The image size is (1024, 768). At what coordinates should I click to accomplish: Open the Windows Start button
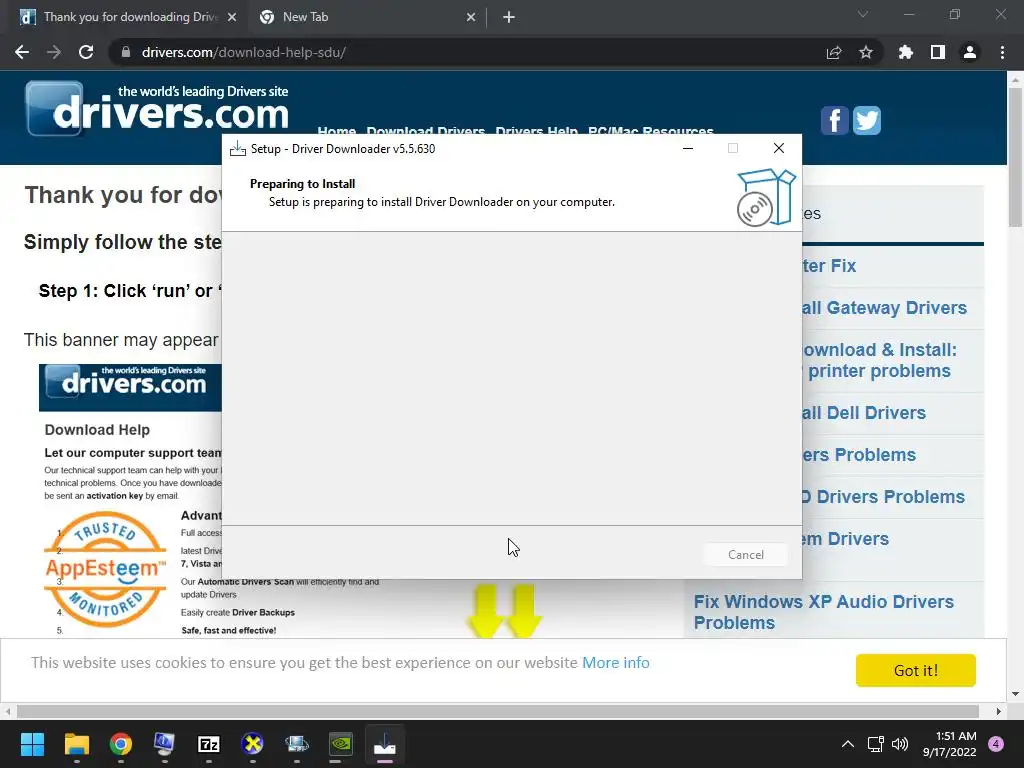point(32,744)
